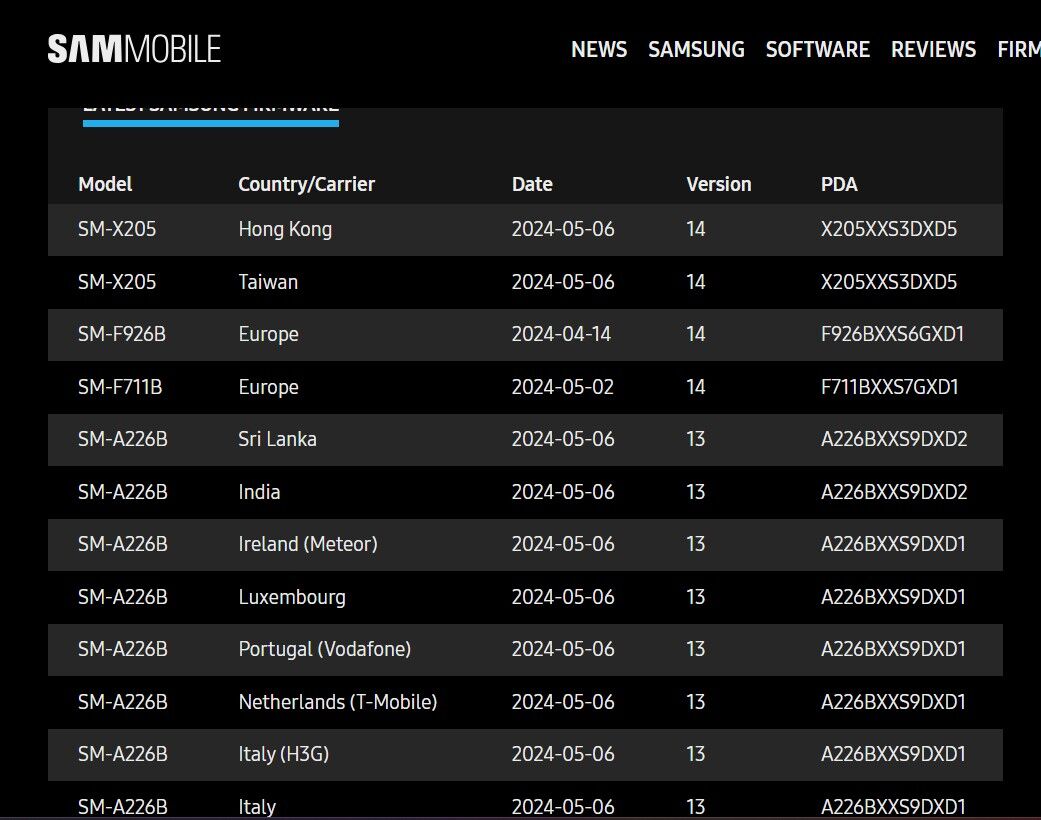Click PDA A226BXXS9DXD1 in Portugal row
Viewport: 1041px width, 820px height.
pyautogui.click(x=893, y=649)
